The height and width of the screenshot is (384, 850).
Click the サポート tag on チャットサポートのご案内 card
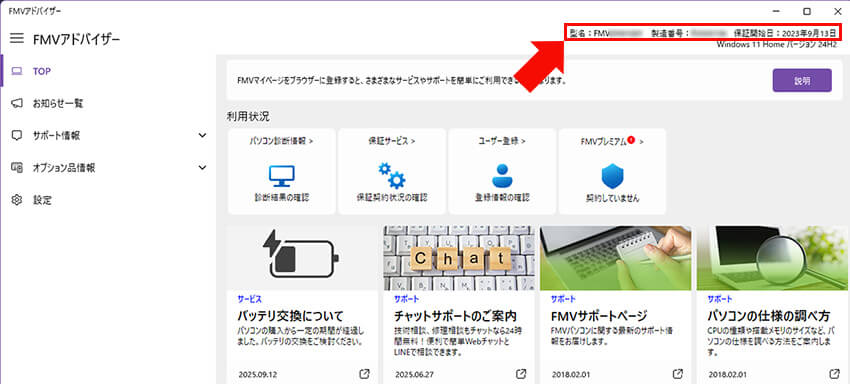[406, 299]
